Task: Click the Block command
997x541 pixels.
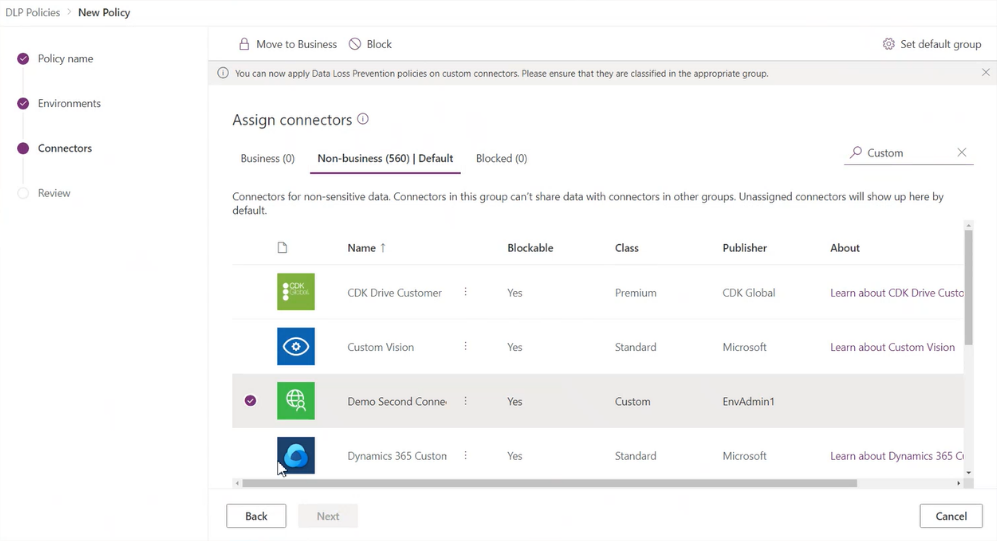Action: click(370, 44)
